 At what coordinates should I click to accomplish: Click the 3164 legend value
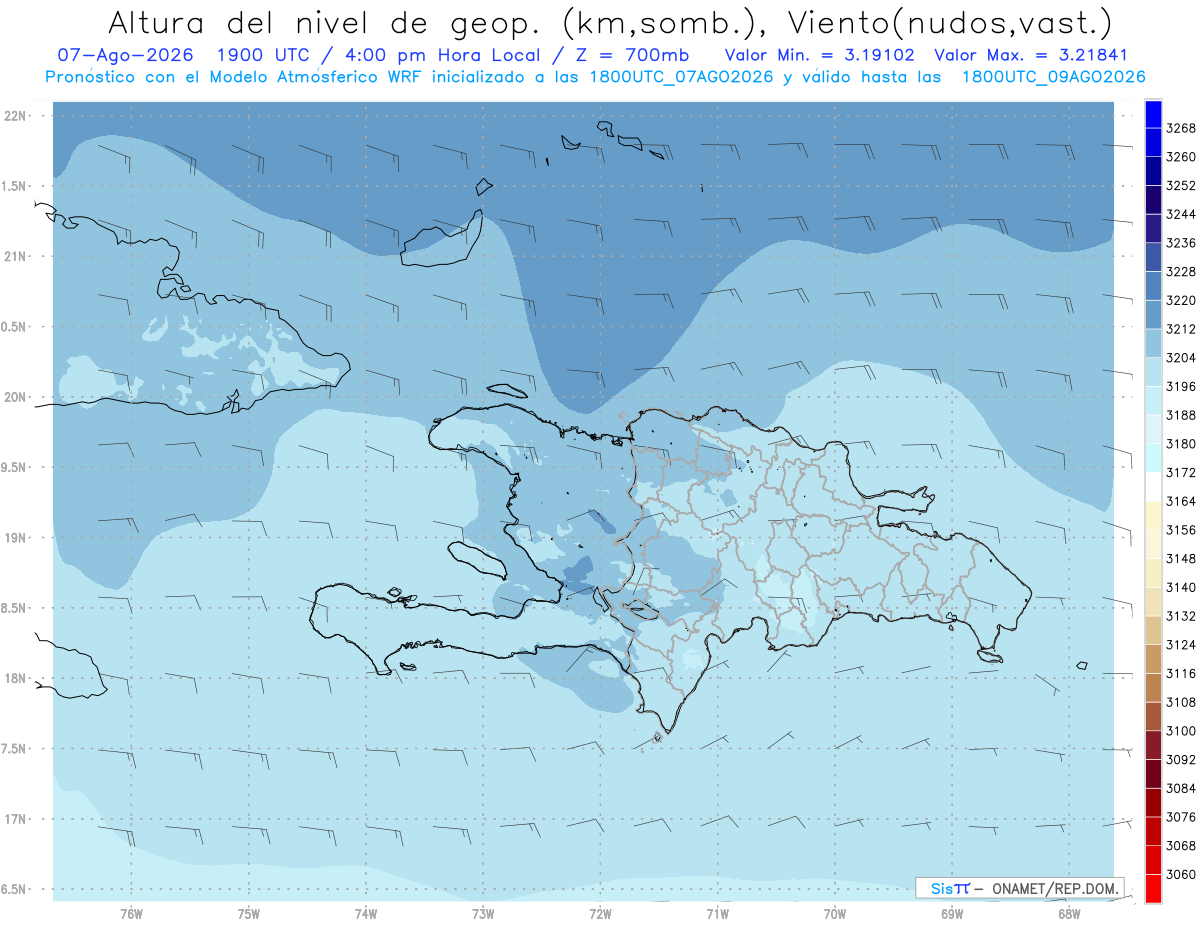(x=1181, y=501)
